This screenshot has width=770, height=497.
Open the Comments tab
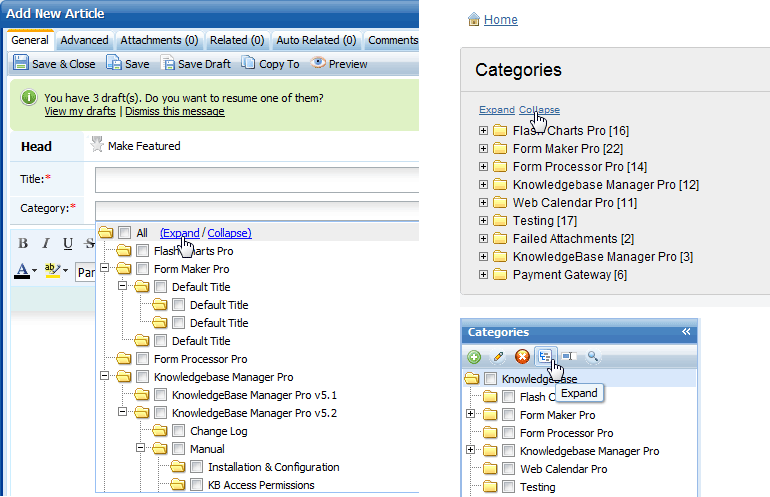pos(392,40)
